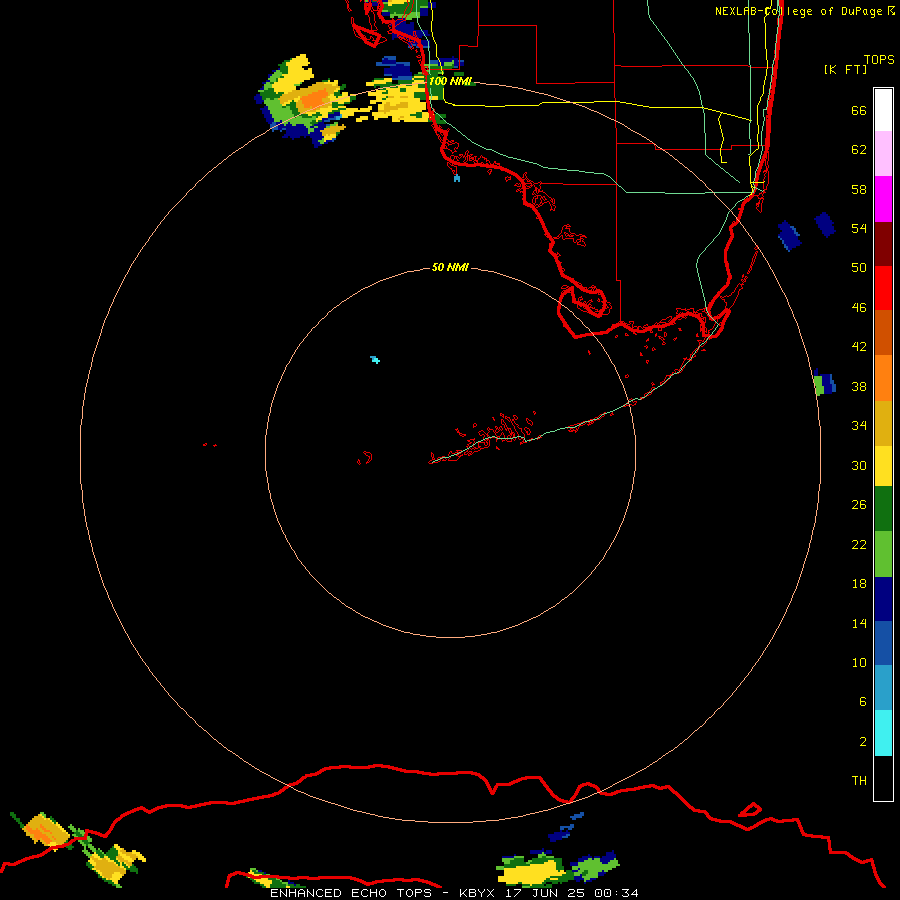Screen dimensions: 900x900
Task: Click the 42 legend value
Action: [x=859, y=347]
